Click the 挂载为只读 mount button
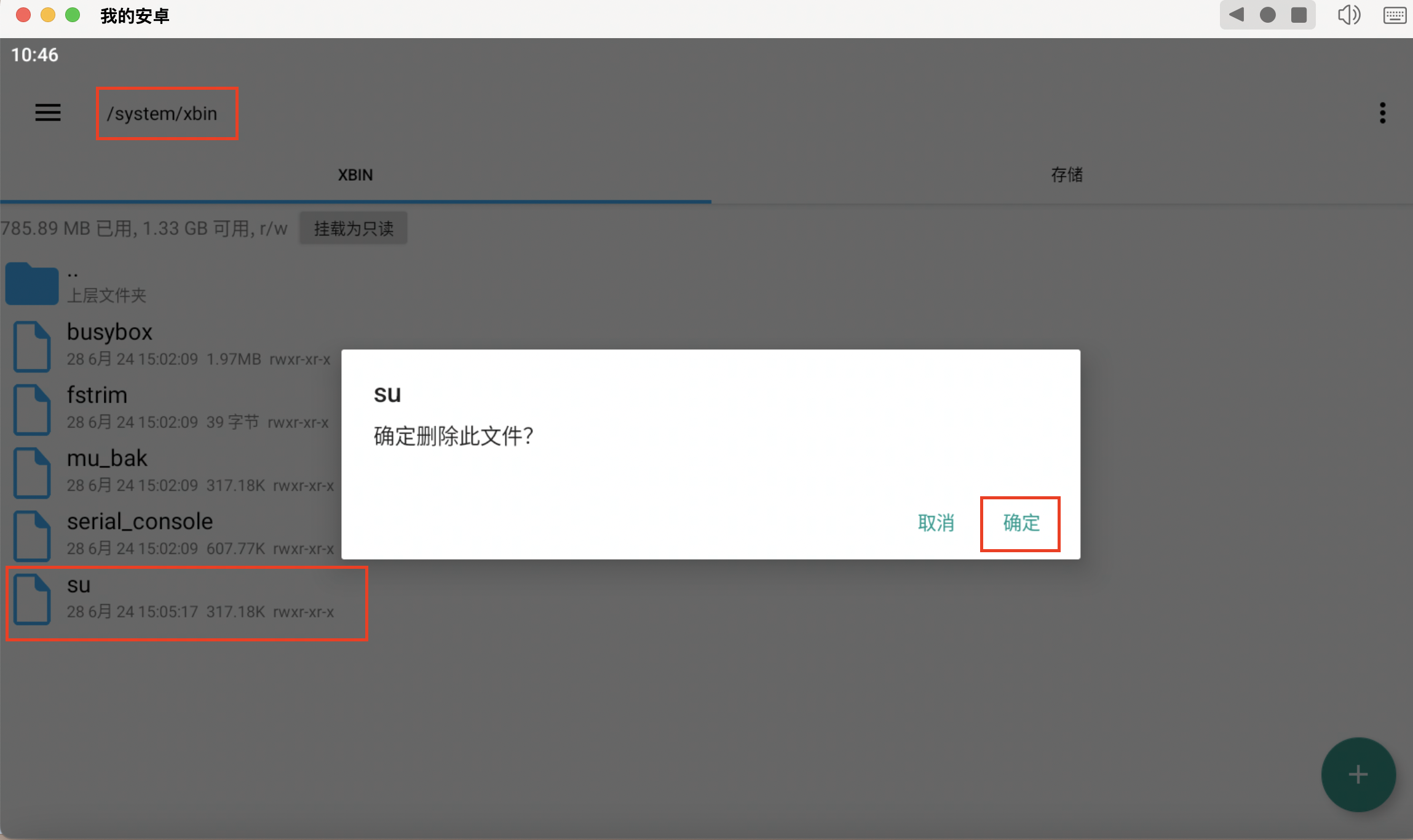 (354, 229)
